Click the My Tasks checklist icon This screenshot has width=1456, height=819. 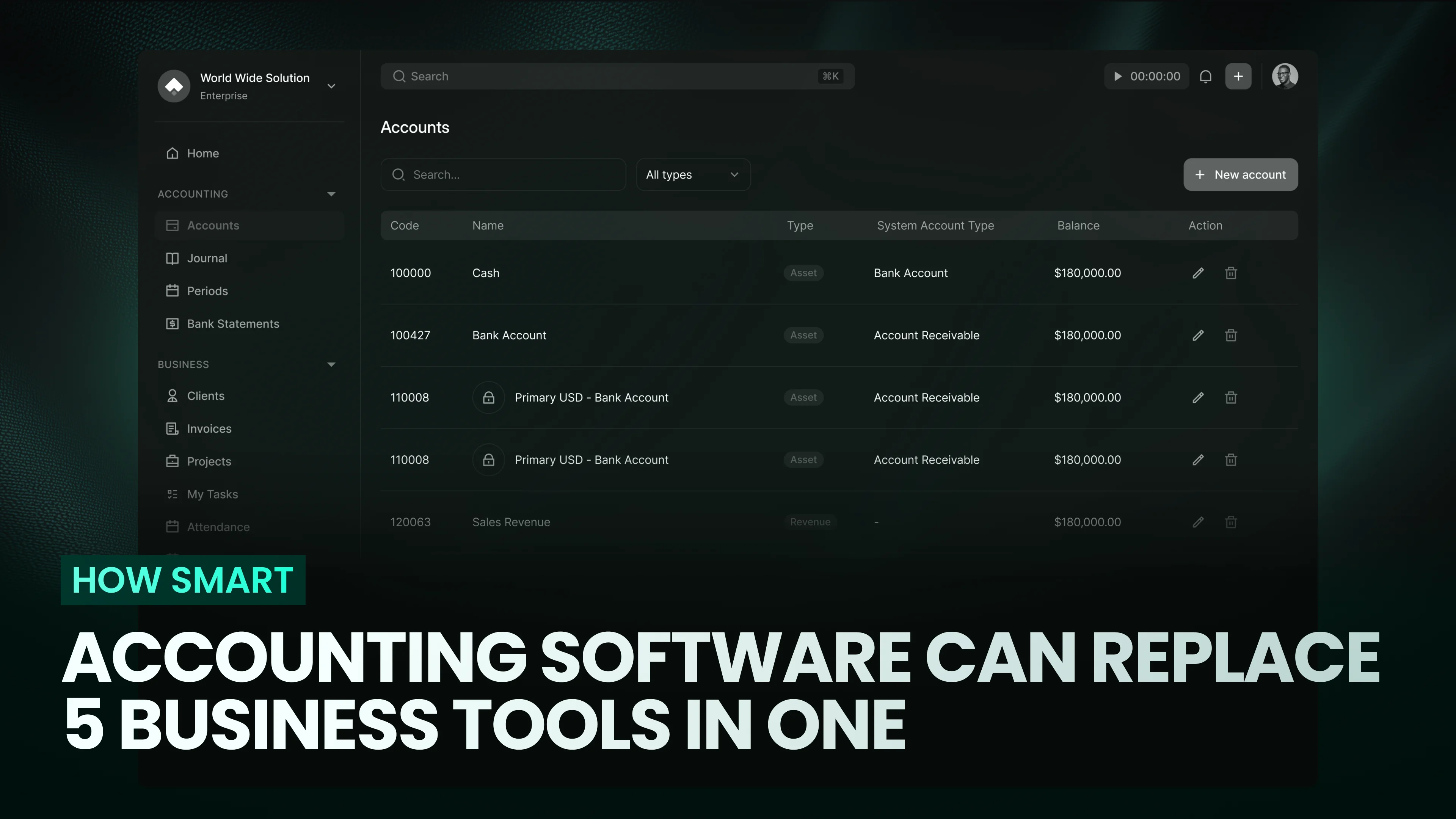tap(173, 494)
